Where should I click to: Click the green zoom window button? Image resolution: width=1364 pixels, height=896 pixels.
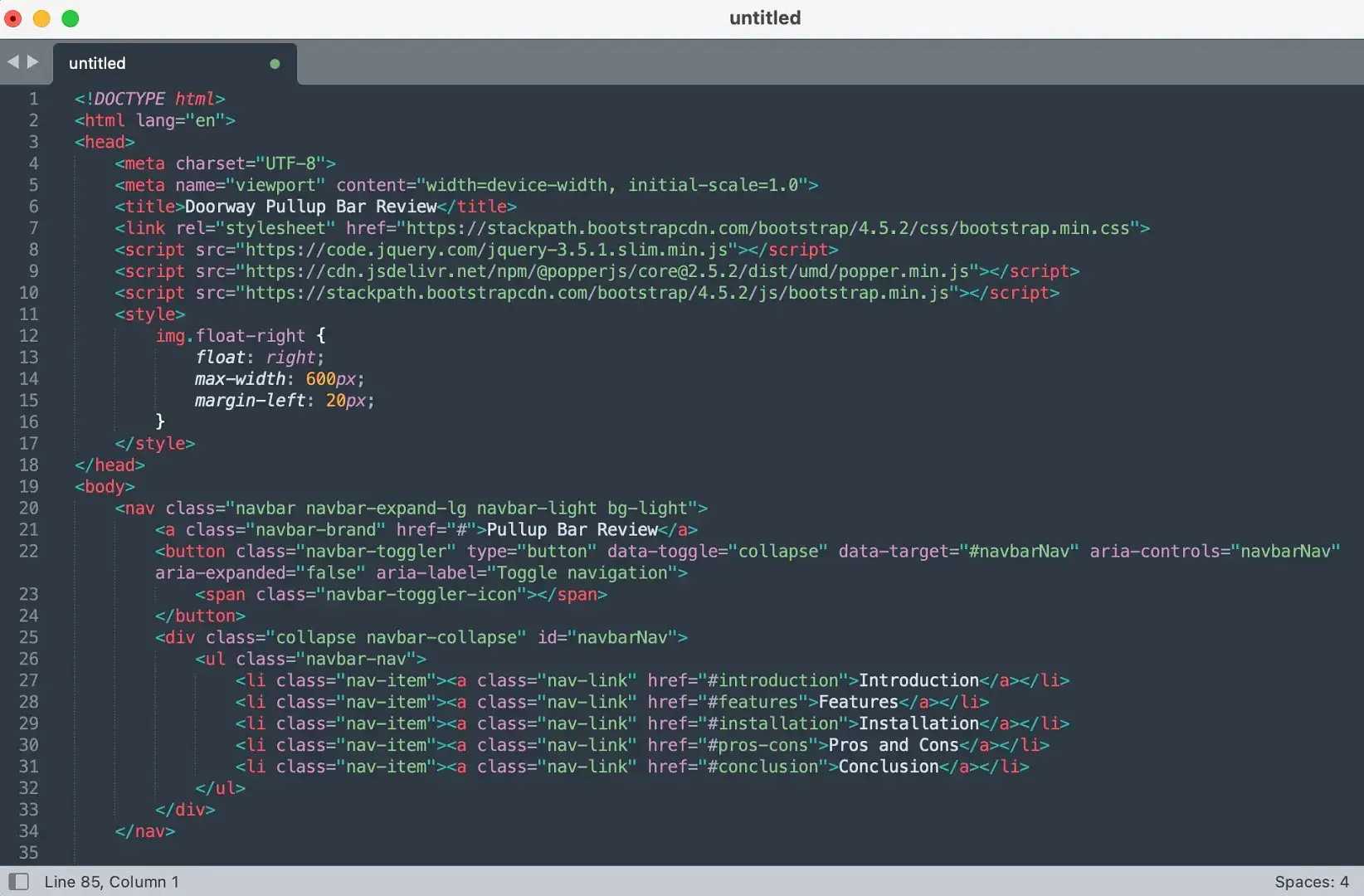coord(71,18)
